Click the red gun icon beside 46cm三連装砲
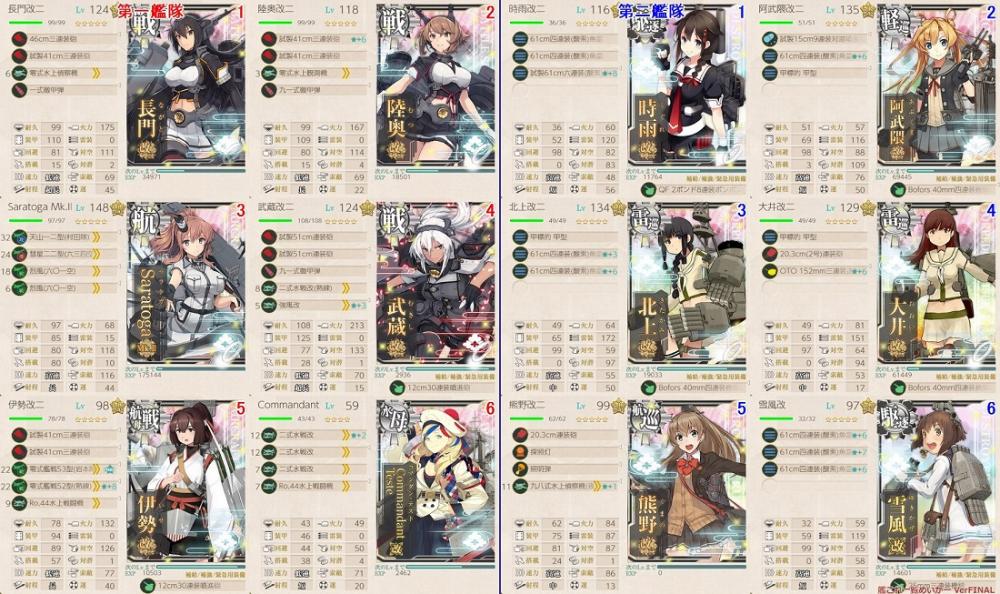This screenshot has height=594, width=1000. 19,39
